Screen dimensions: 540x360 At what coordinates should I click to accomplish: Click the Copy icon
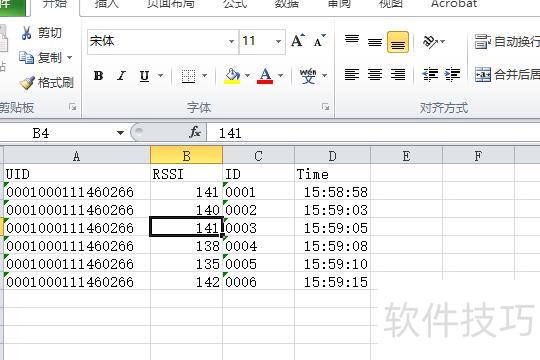click(26, 58)
